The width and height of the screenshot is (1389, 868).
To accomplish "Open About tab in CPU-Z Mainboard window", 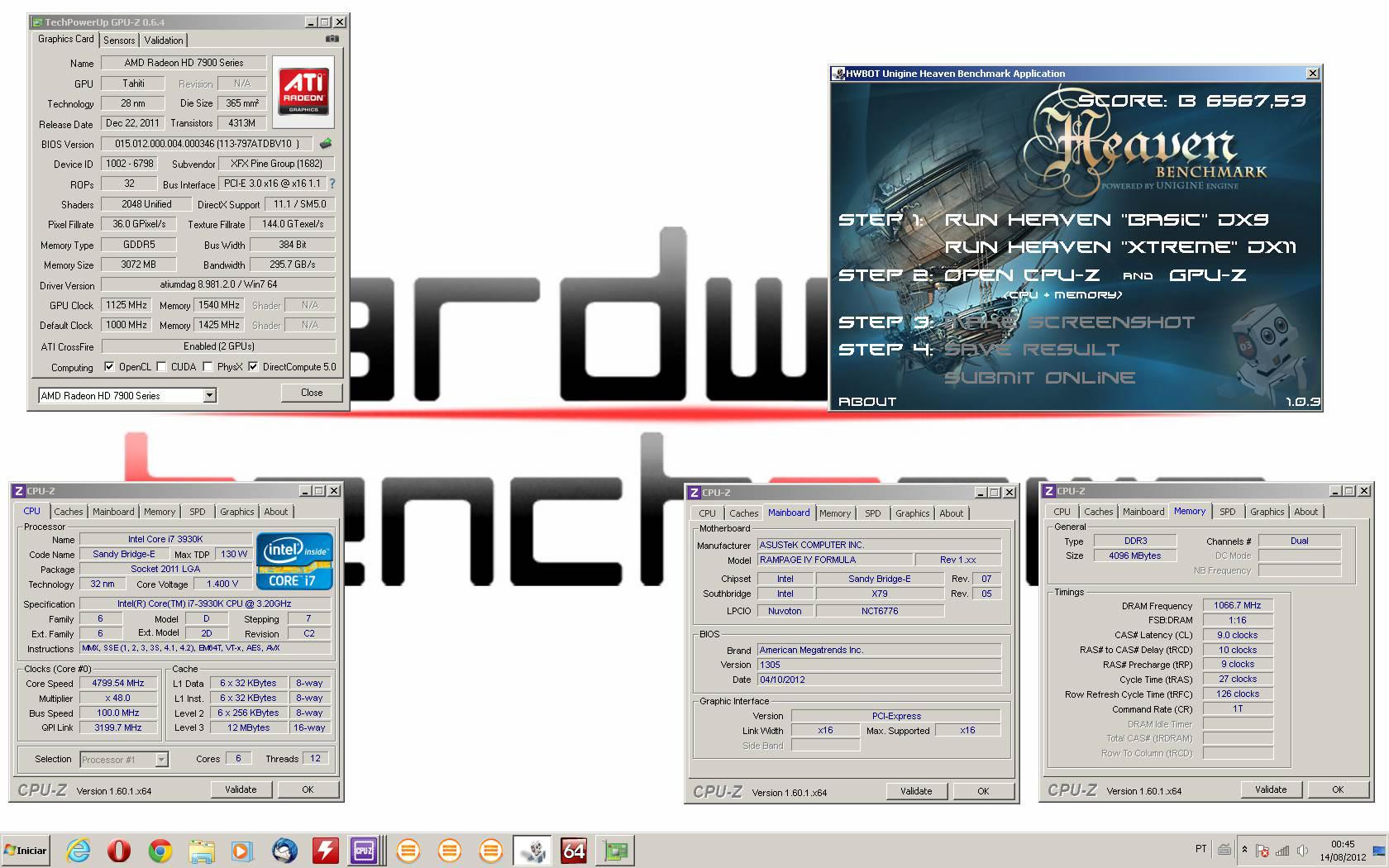I will tap(952, 513).
